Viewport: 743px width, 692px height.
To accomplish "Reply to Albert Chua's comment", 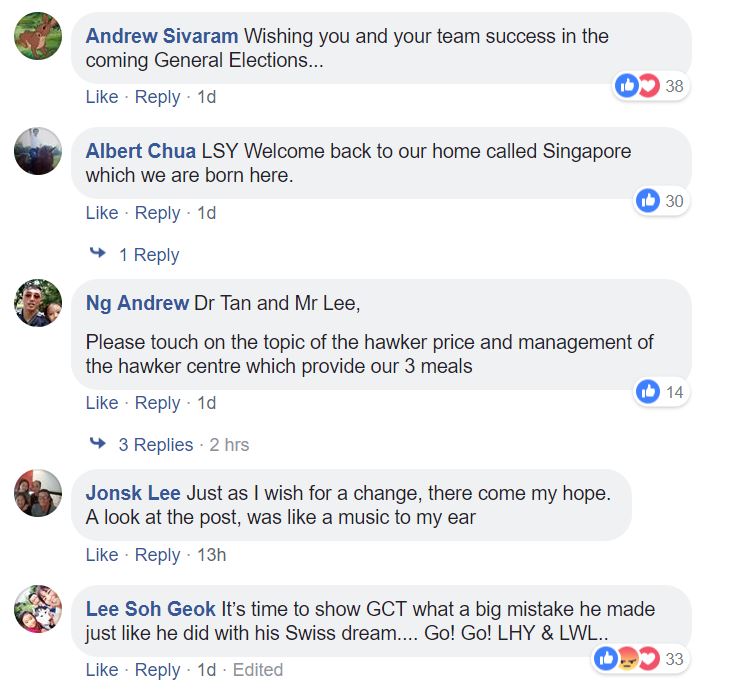I will 157,213.
